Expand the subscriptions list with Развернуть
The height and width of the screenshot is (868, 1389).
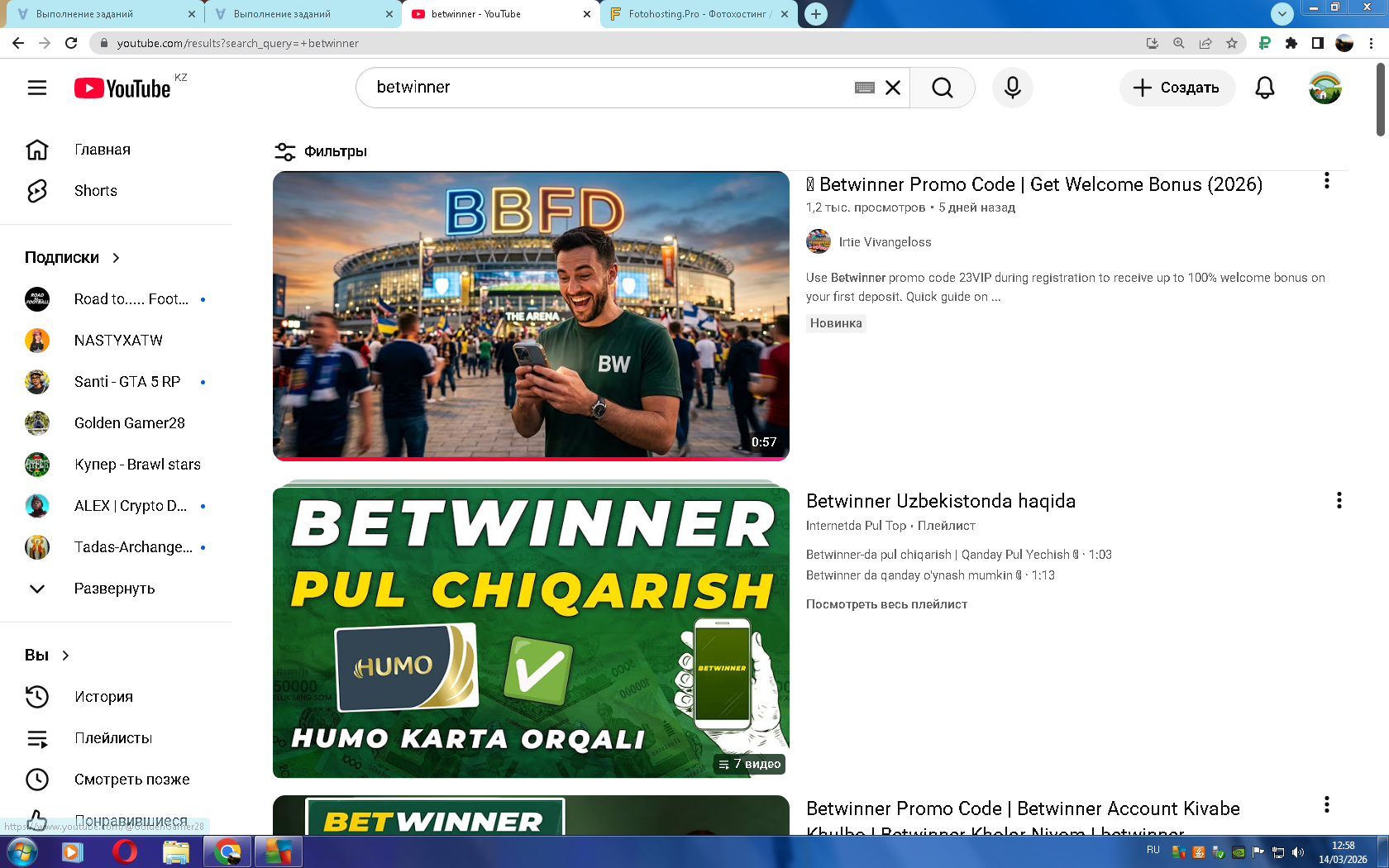[x=116, y=589]
